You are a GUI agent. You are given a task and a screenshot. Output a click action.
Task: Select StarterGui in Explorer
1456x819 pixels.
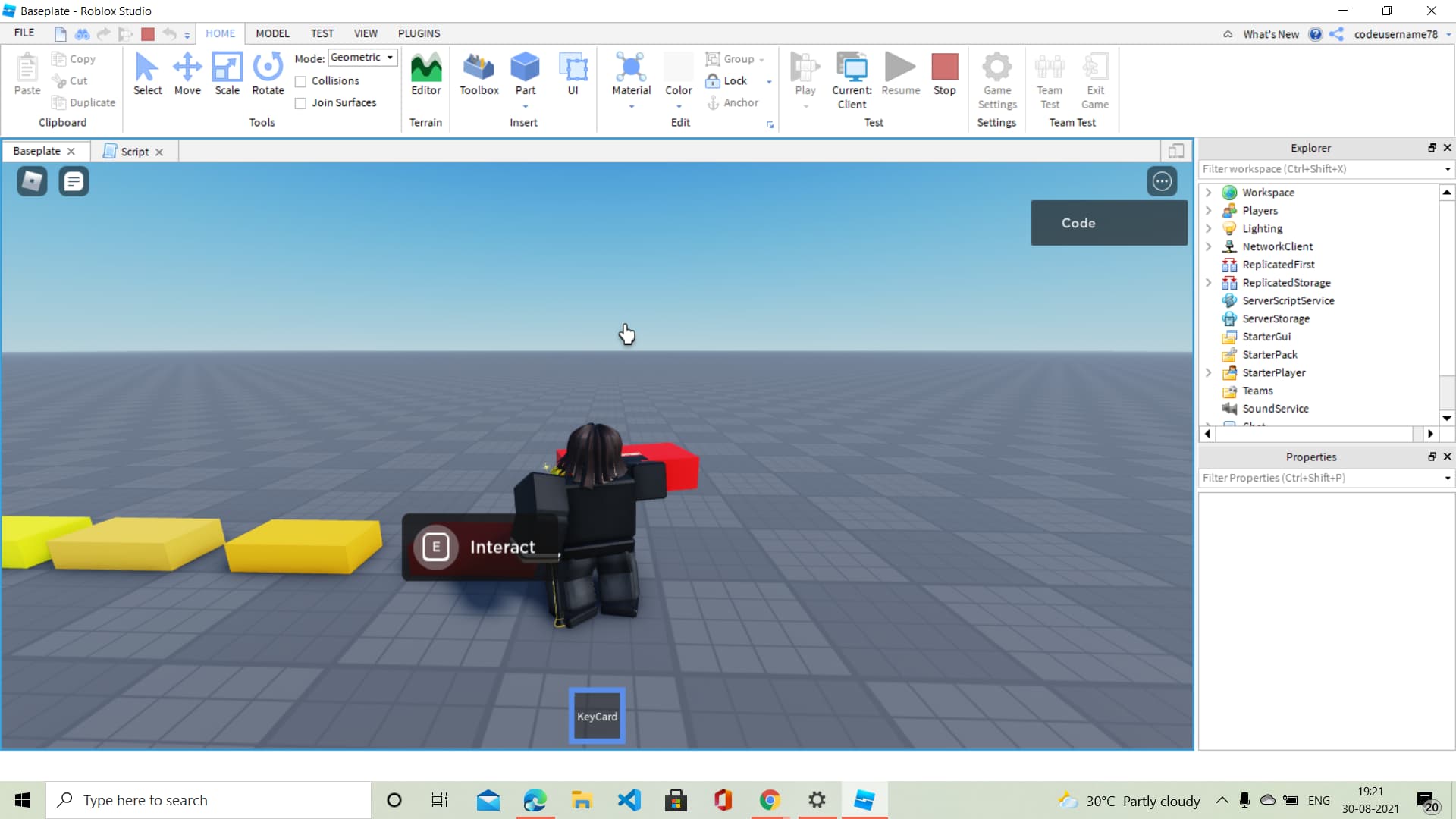coord(1266,337)
